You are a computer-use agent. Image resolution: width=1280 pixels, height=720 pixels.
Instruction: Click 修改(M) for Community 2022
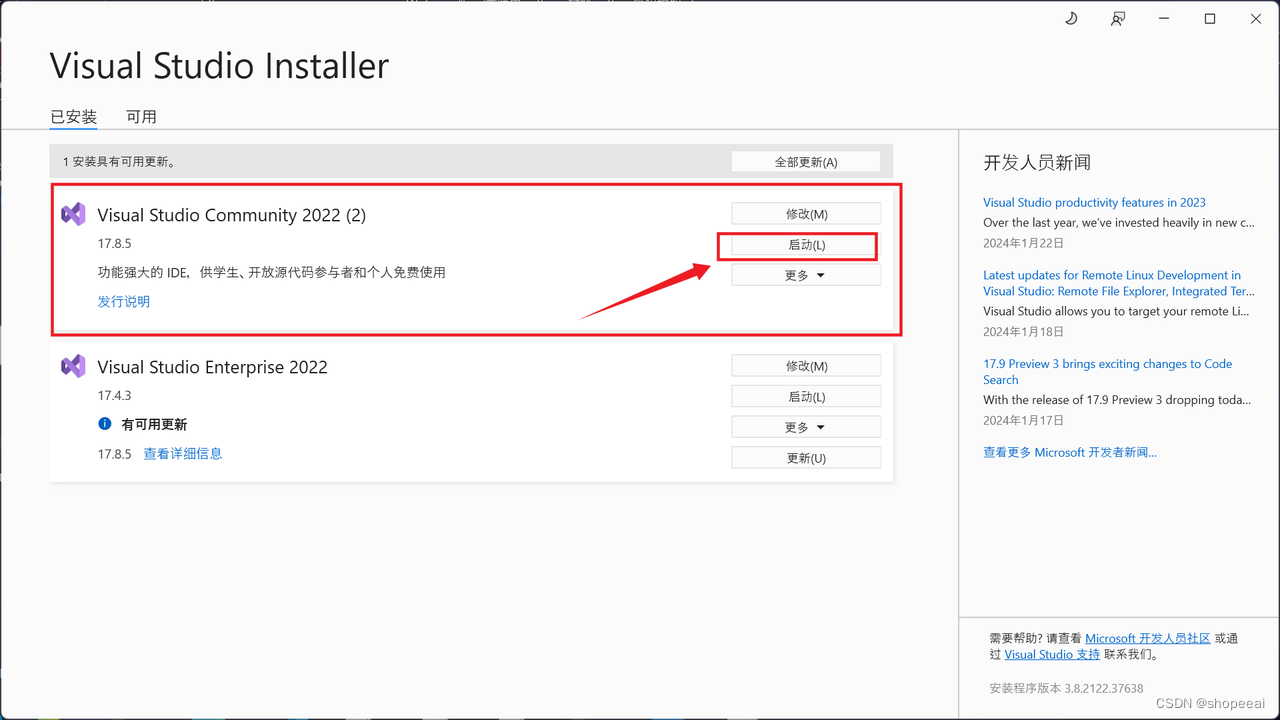(806, 214)
